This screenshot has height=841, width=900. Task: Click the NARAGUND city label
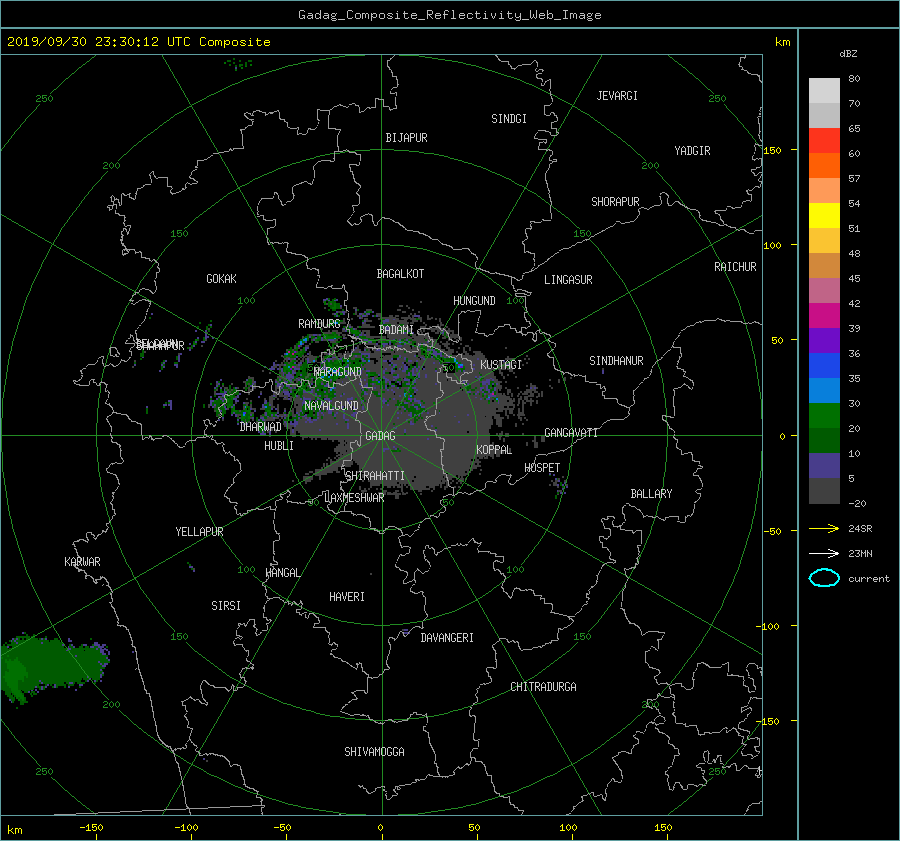click(x=338, y=372)
